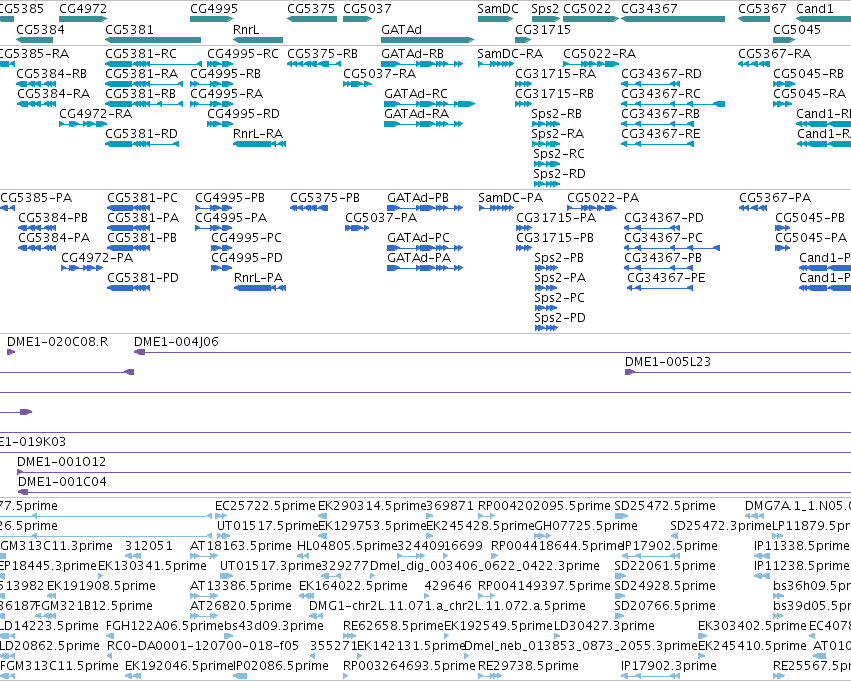Image resolution: width=851 pixels, height=681 pixels.
Task: Select transcript Sps2-RD
Action: tap(559, 174)
